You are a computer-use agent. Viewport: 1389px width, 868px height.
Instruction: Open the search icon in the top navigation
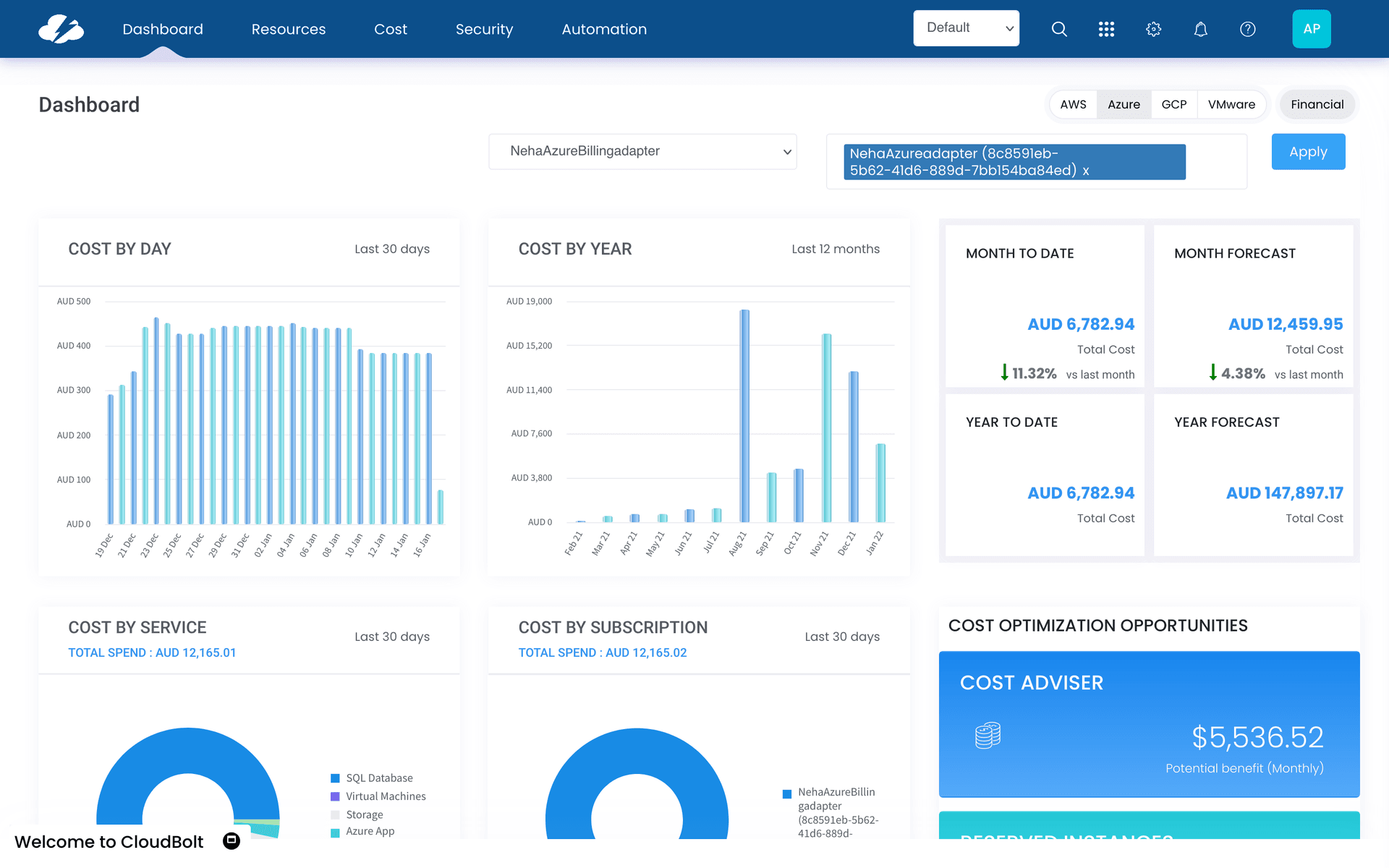tap(1059, 29)
